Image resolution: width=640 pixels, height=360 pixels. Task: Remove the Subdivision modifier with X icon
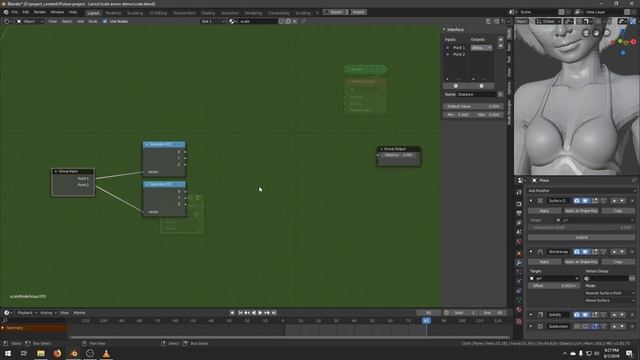(x=632, y=326)
